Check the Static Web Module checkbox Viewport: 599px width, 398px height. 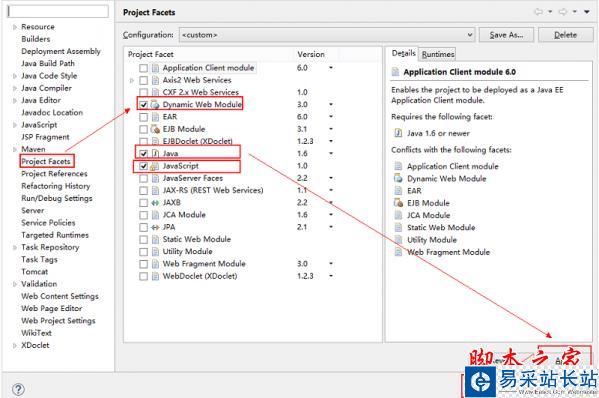point(143,239)
